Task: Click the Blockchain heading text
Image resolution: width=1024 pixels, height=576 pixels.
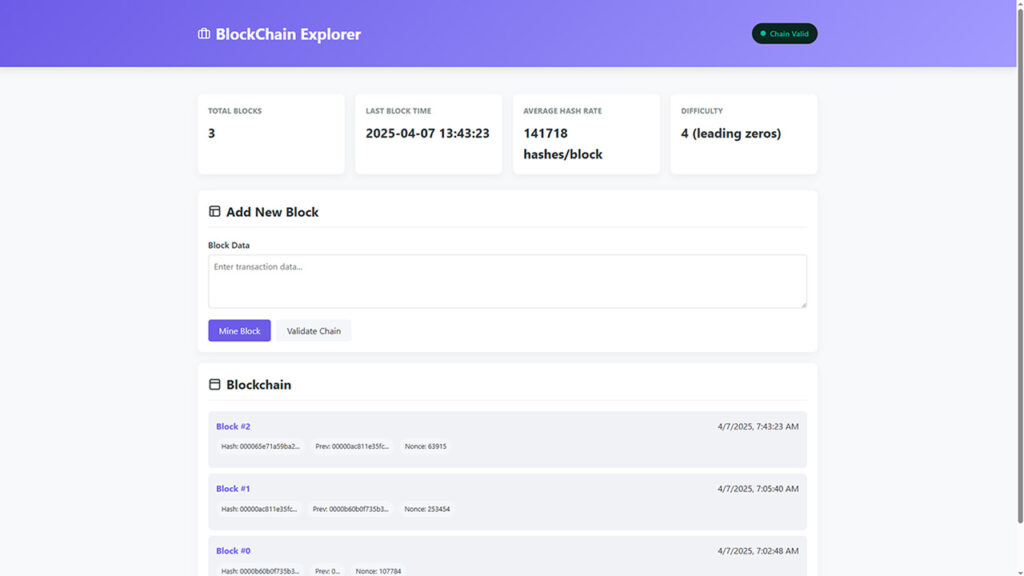Action: click(259, 385)
